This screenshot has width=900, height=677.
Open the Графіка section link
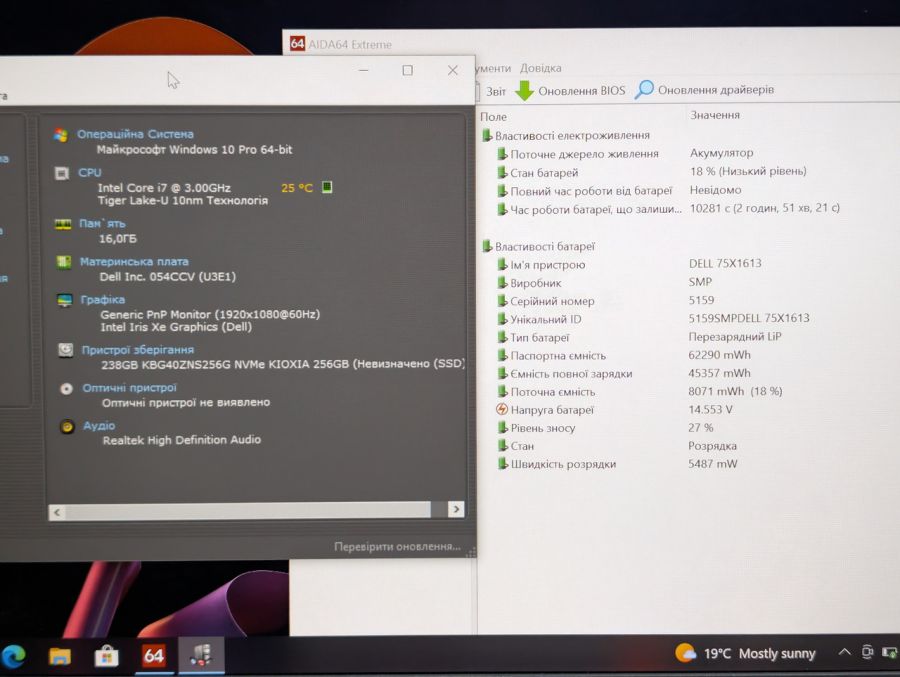click(x=103, y=299)
